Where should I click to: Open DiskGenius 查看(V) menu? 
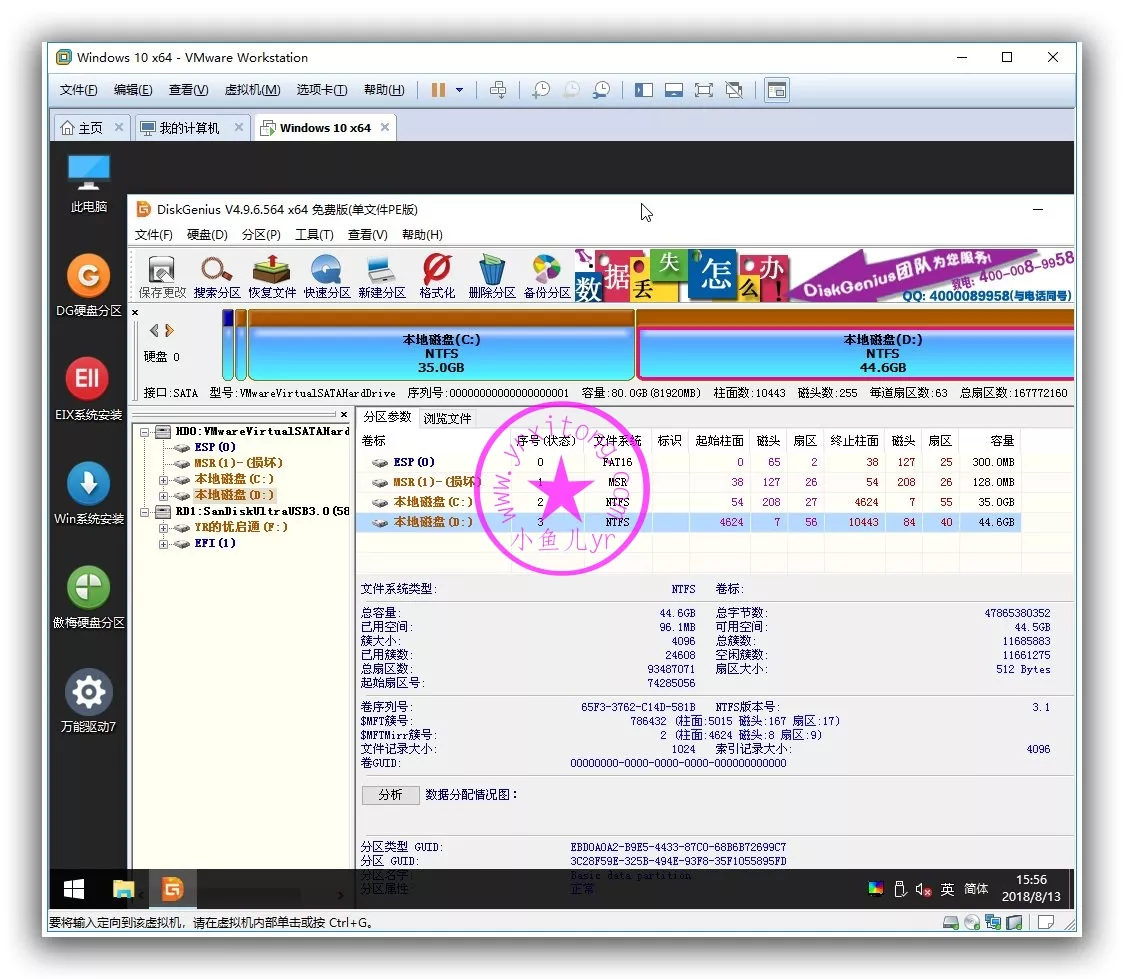click(x=367, y=234)
